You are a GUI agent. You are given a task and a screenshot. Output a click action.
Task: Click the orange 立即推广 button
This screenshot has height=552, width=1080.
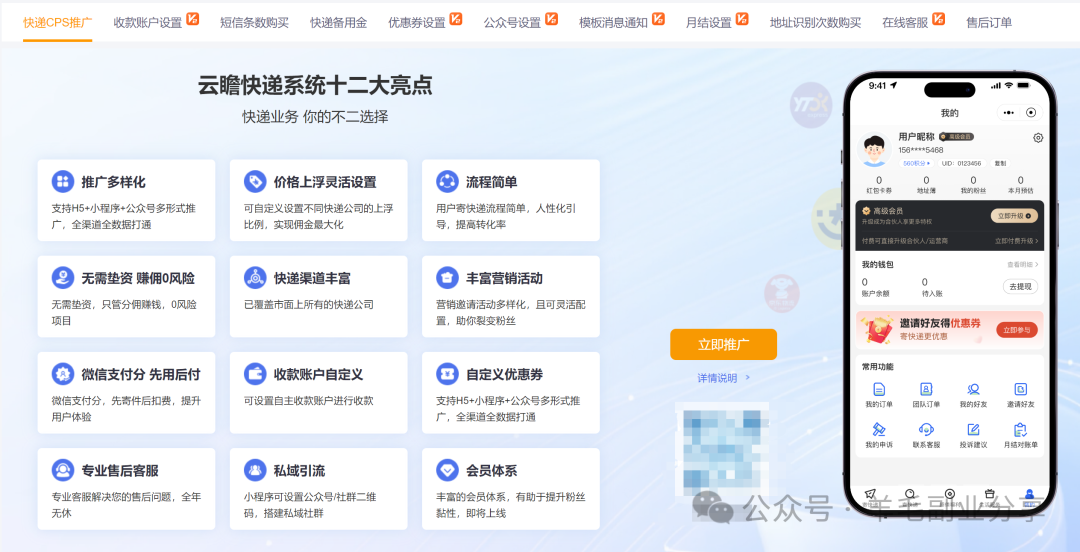pos(723,345)
